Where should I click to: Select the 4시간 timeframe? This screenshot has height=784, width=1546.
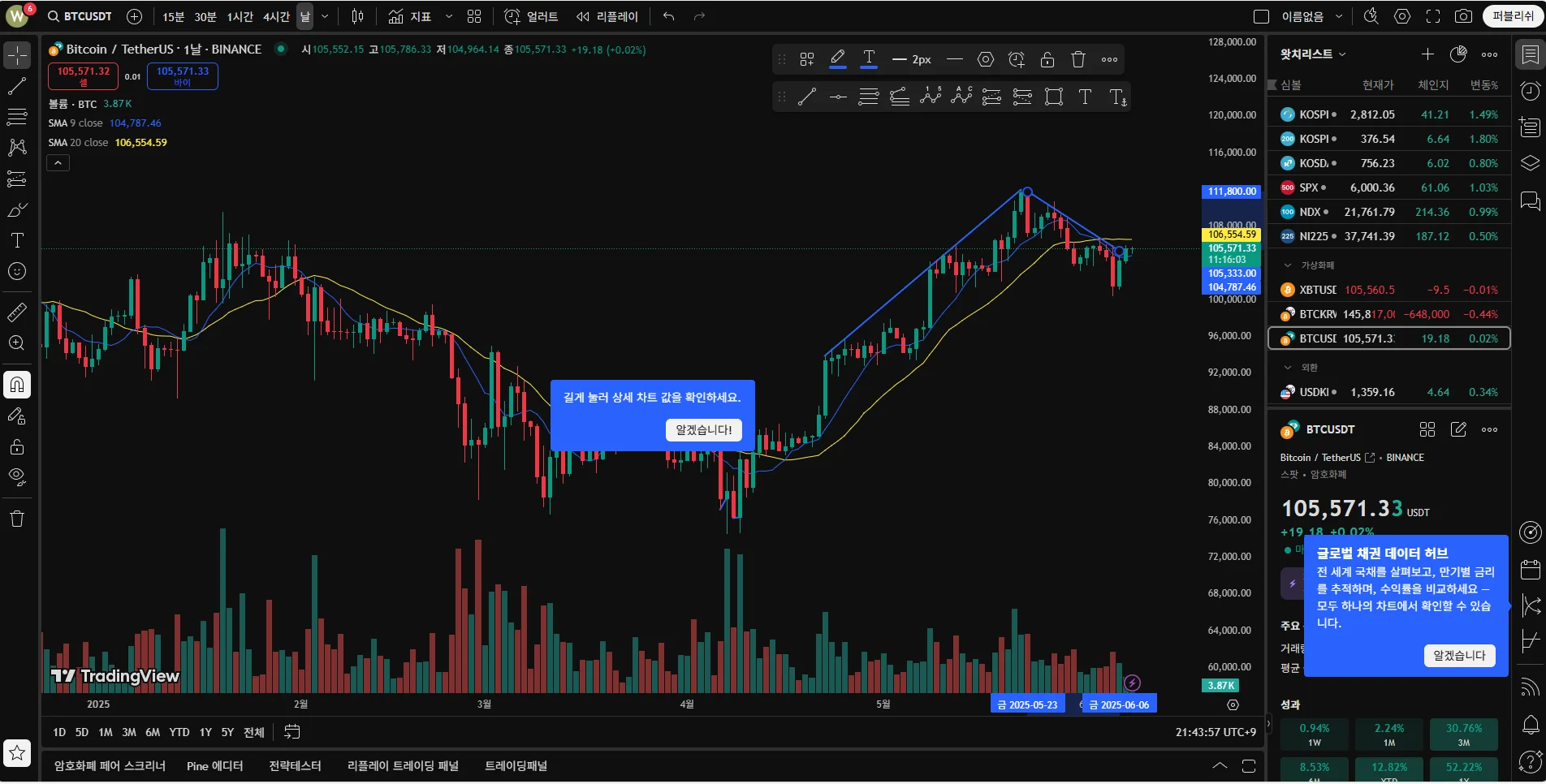[x=276, y=16]
